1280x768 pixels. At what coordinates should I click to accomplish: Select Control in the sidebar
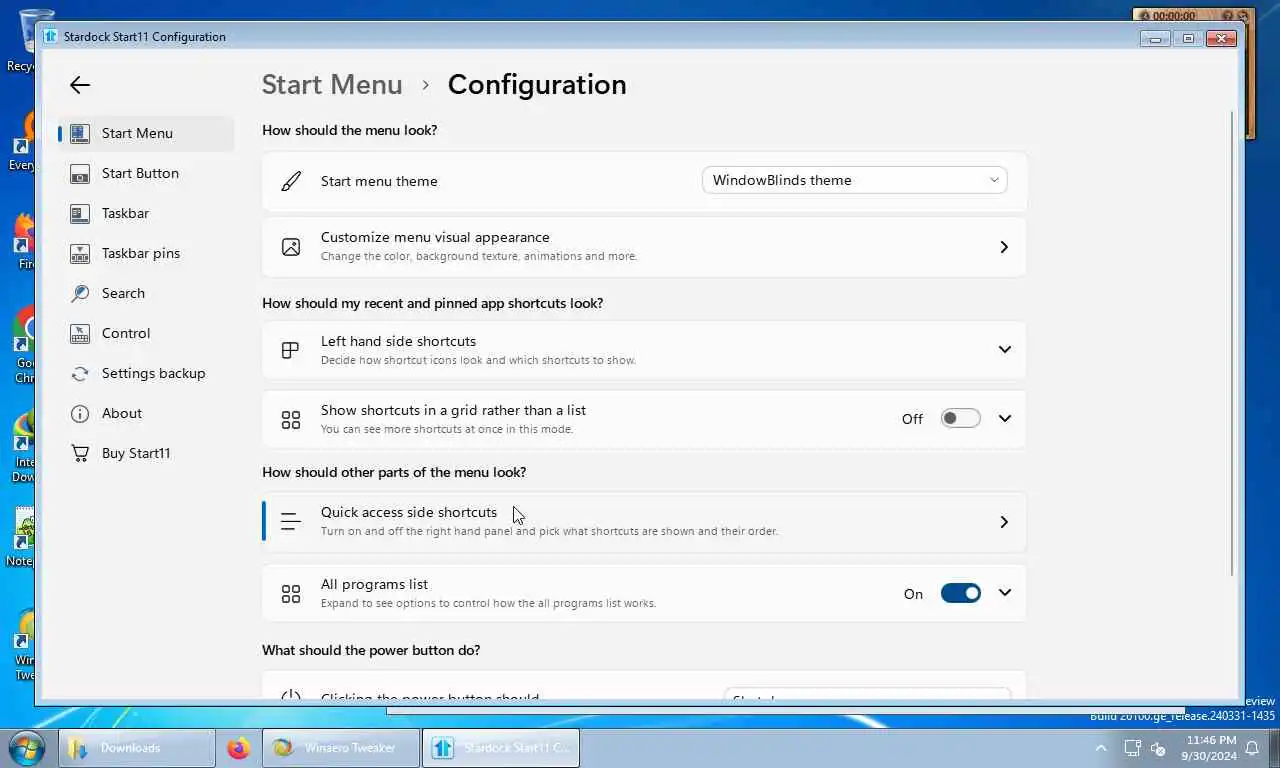click(x=146, y=333)
